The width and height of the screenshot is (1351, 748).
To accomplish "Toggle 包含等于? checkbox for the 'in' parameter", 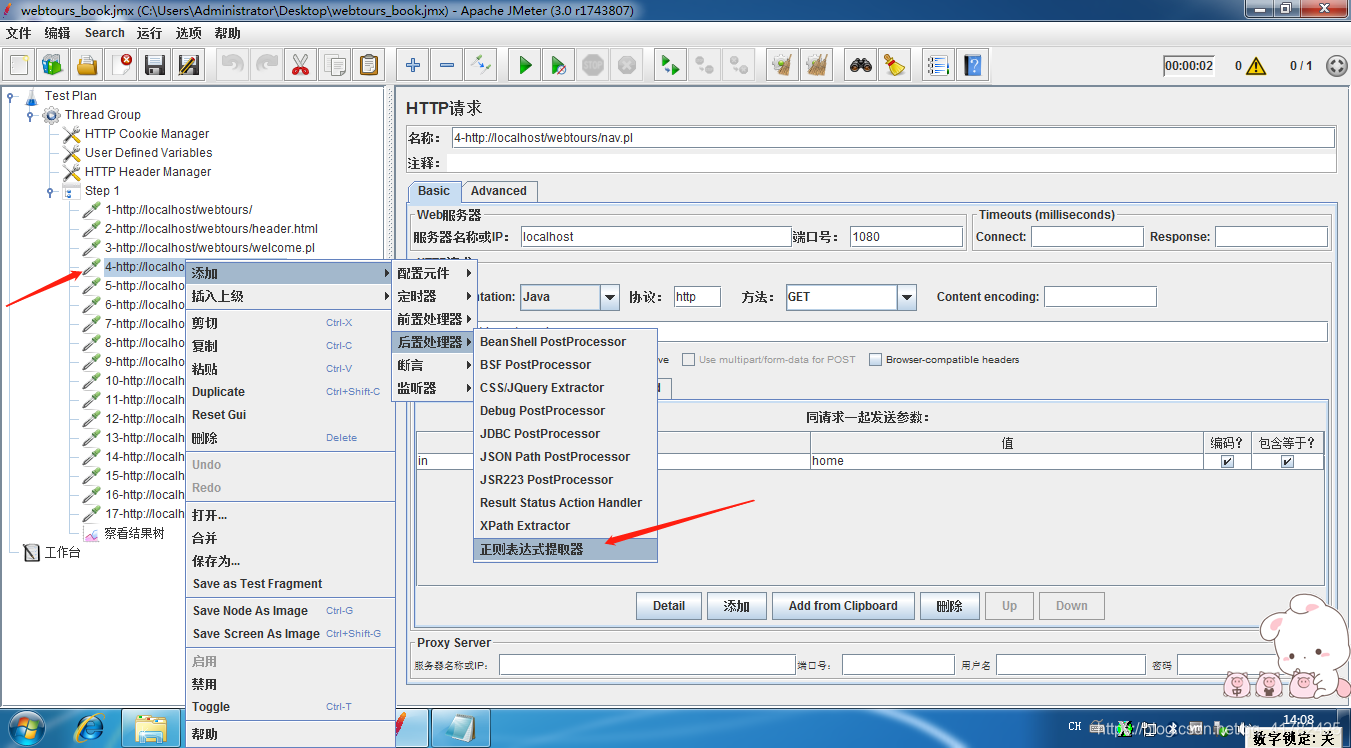I will [x=1287, y=461].
